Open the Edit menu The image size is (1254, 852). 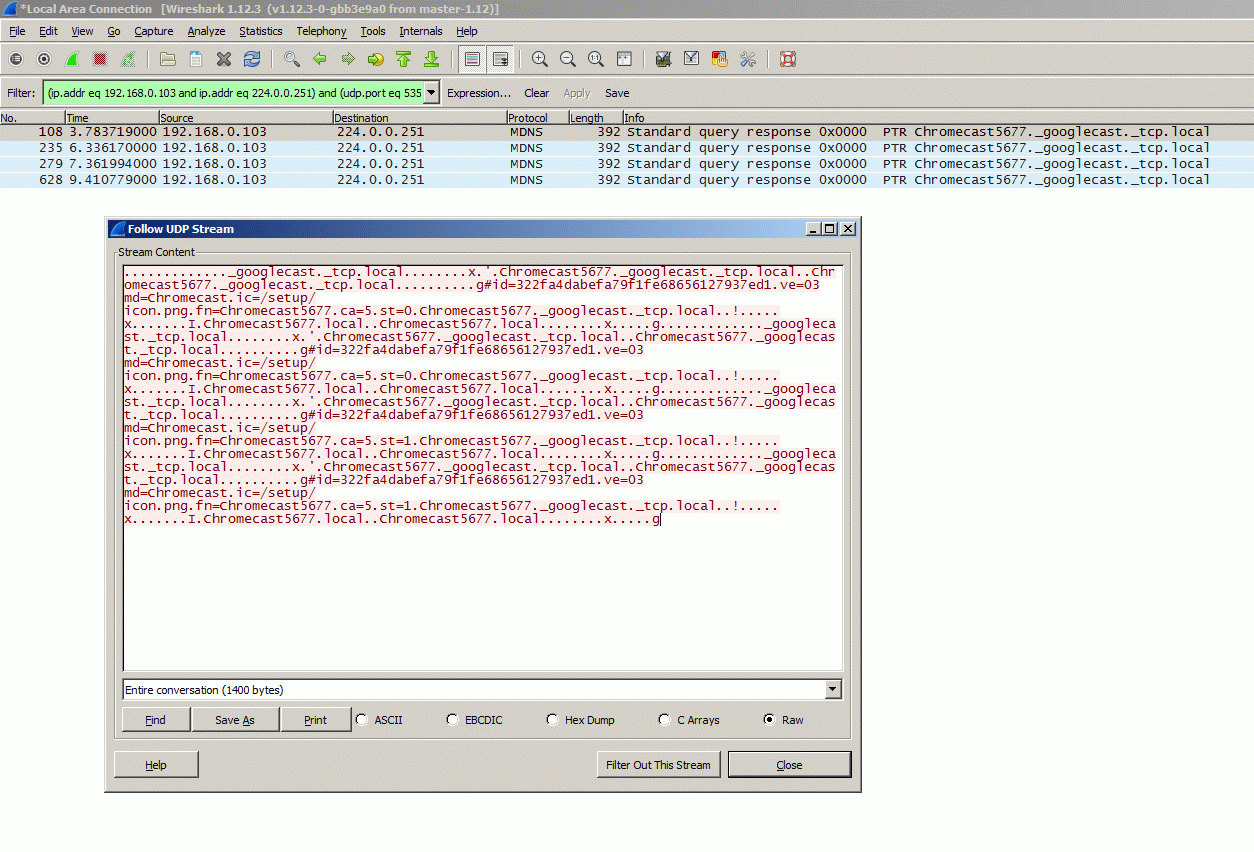(x=48, y=31)
